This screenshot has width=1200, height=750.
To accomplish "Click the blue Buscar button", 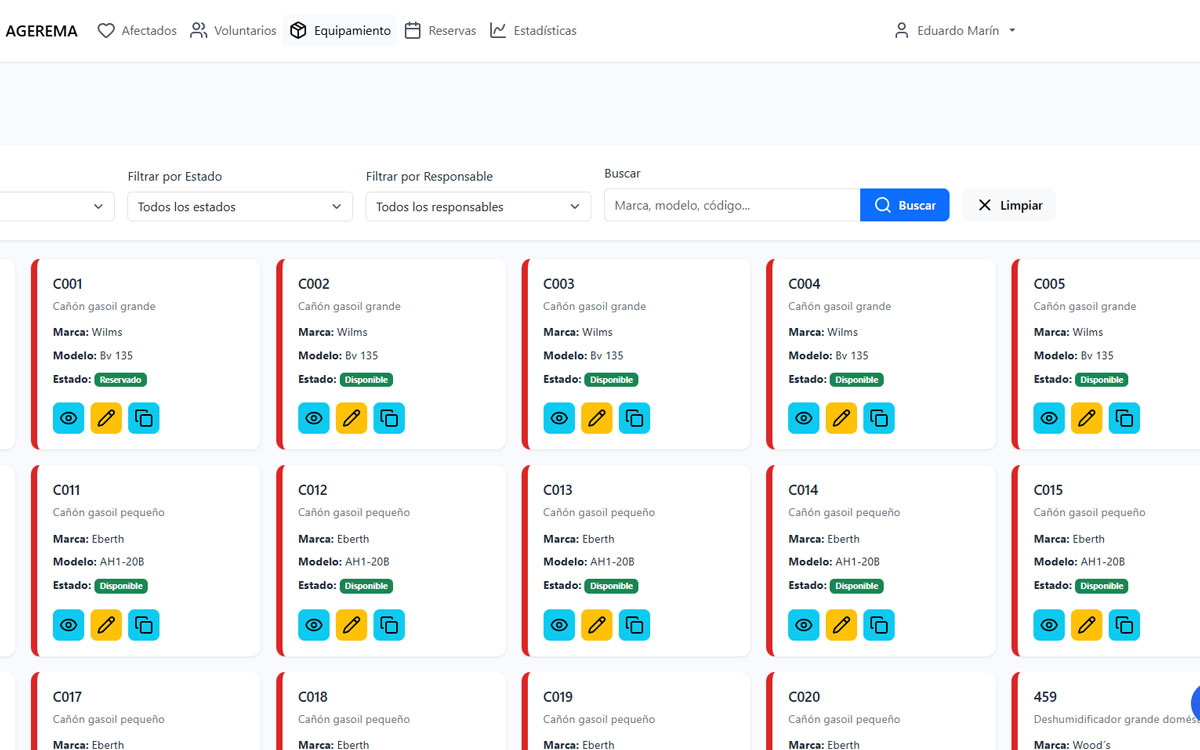I will (x=904, y=205).
